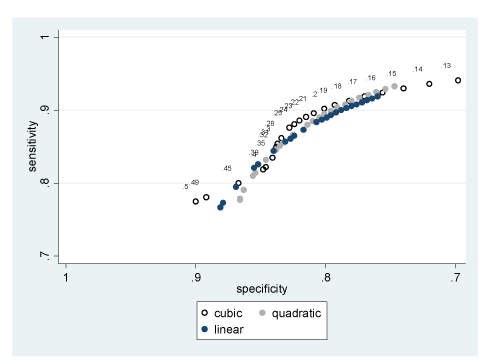Screen dimensions: 490x362
Task: Click x-axis tick label .9
Action: [x=196, y=277]
